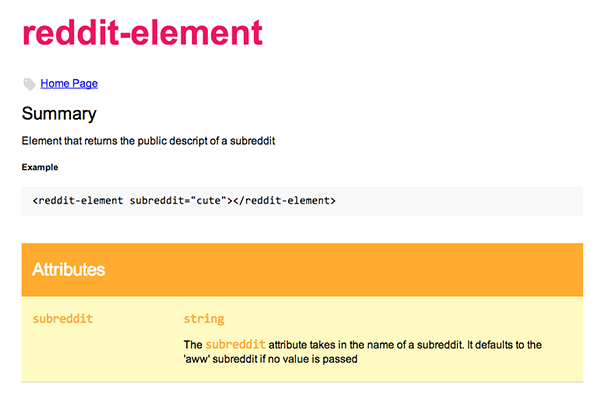Open the Home Page link
600x410 pixels.
point(69,83)
